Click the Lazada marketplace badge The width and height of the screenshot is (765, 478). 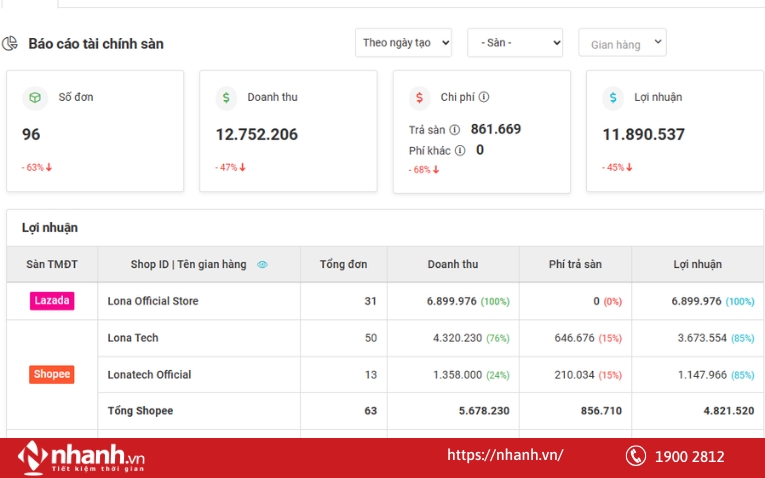(x=52, y=301)
